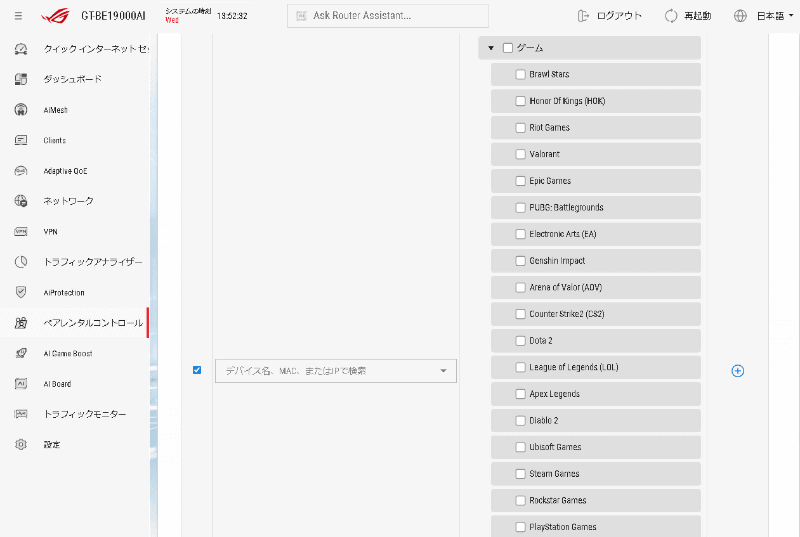Open the device search dropdown arrow
Viewport: 800px width, 537px height.
(443, 371)
